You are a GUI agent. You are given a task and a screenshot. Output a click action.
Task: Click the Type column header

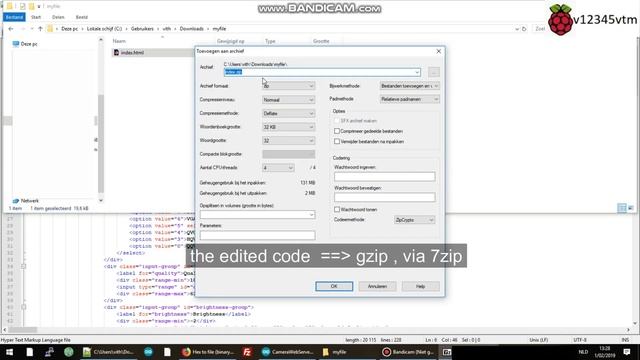pyautogui.click(x=270, y=41)
